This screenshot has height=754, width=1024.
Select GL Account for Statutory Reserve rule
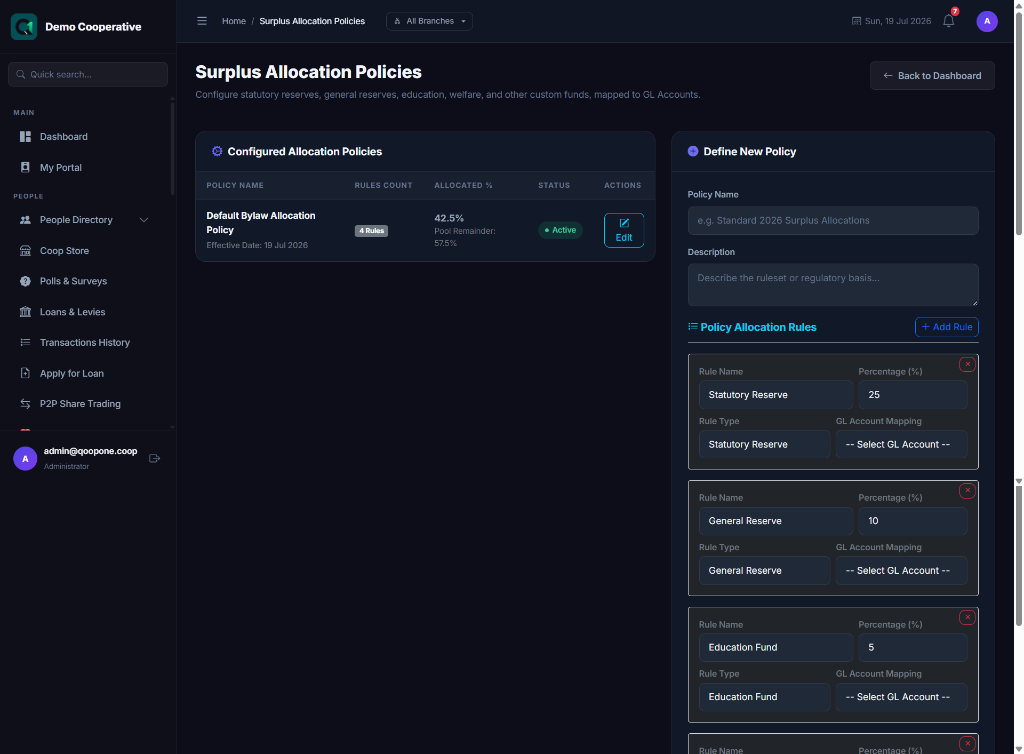[x=901, y=445]
